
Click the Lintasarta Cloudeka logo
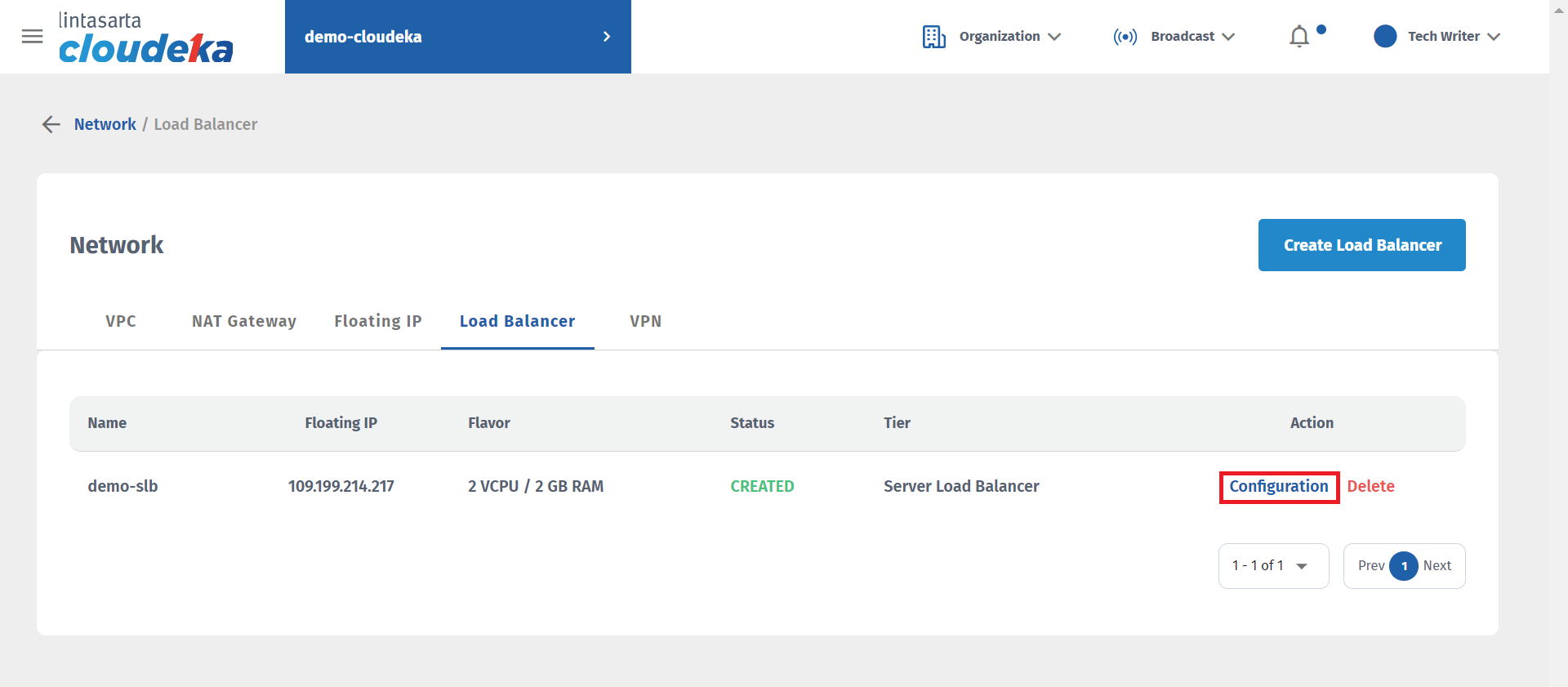click(x=145, y=38)
